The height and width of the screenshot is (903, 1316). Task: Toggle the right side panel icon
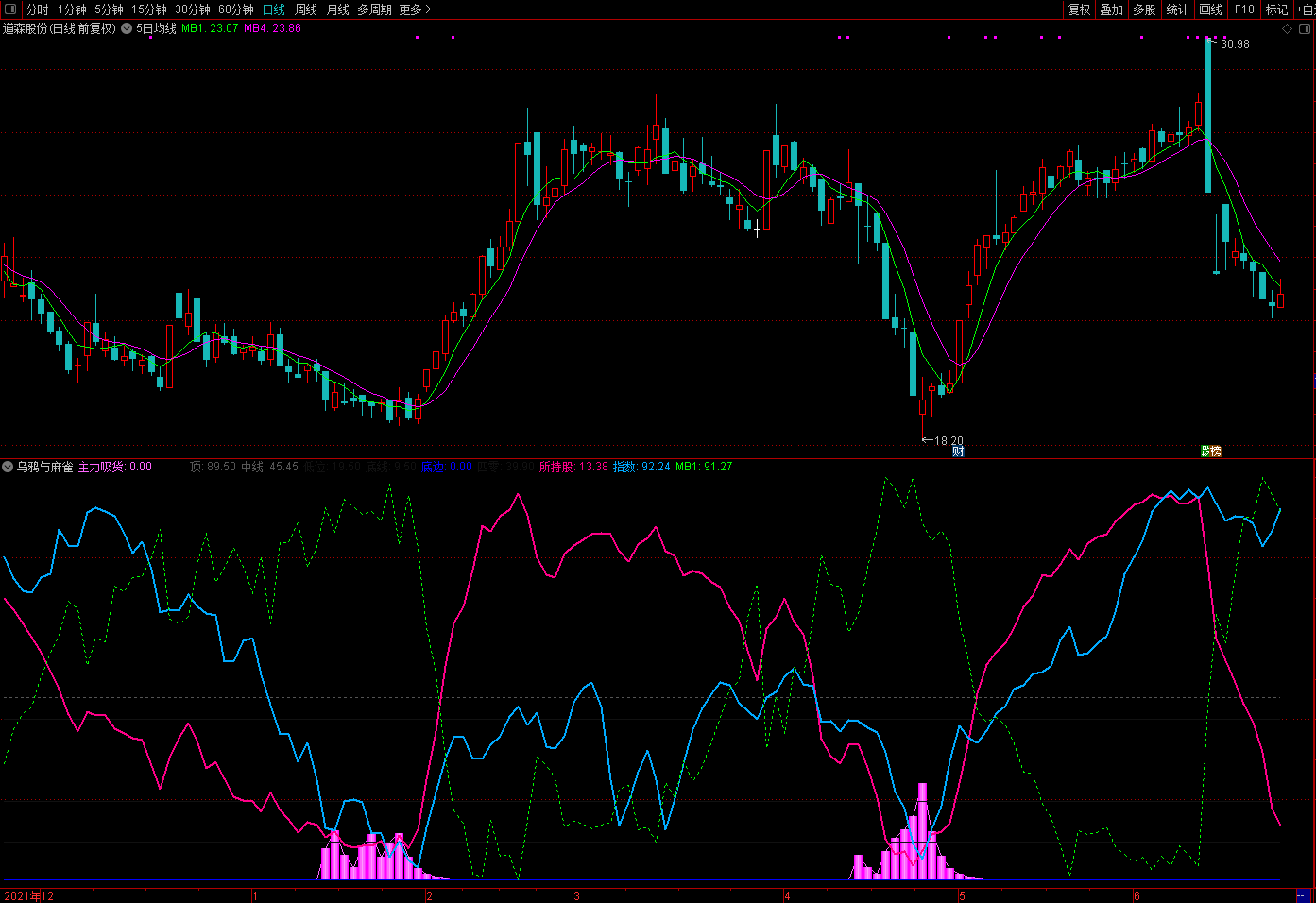coord(1304,29)
